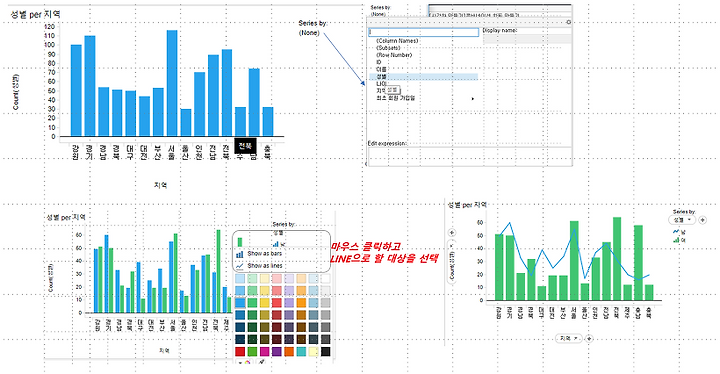Click the Show as lines chart icon
This screenshot has height=374, width=720.
pos(240,266)
